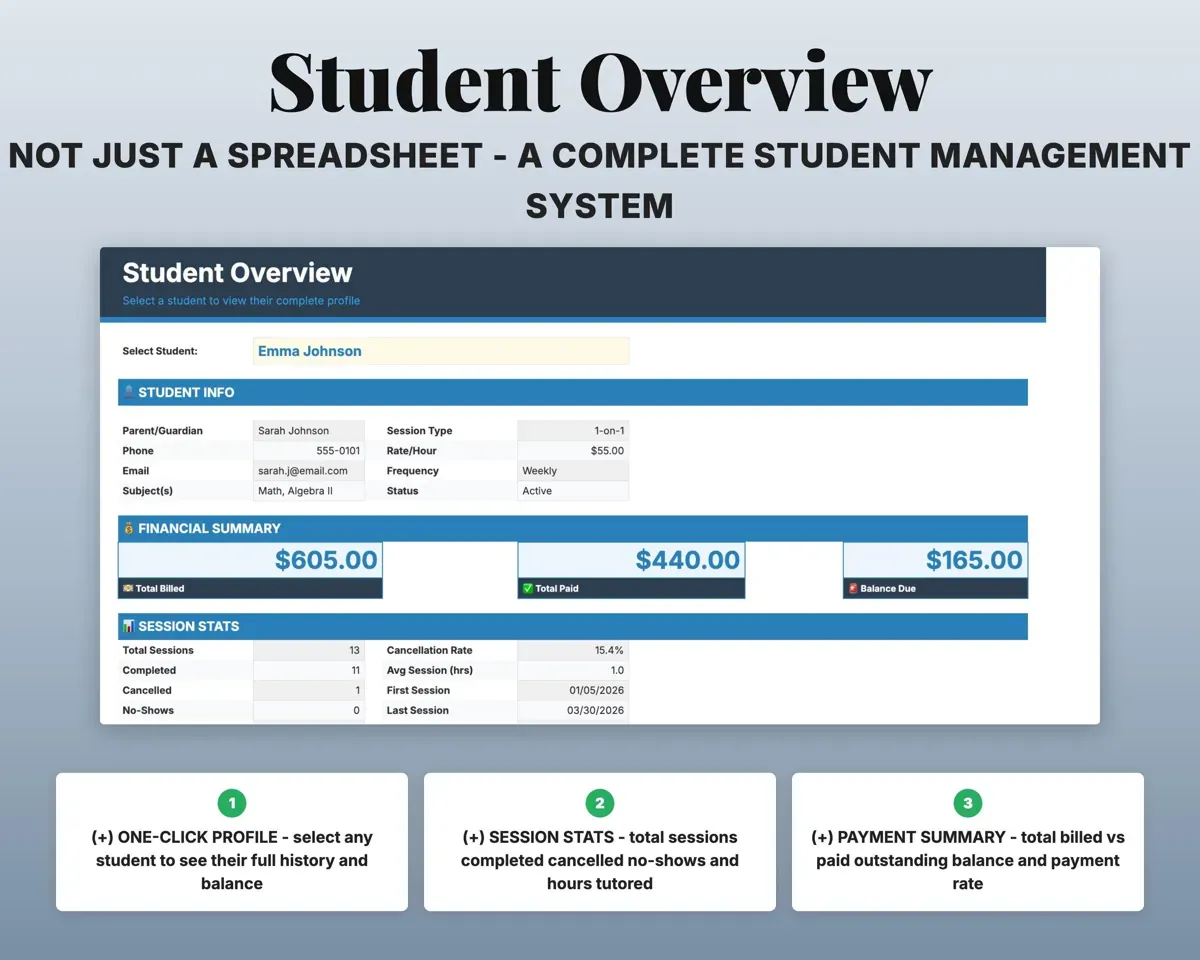Viewport: 1200px width, 960px height.
Task: Select the Sarah Johnson parent/guardian cell
Action: (x=308, y=430)
